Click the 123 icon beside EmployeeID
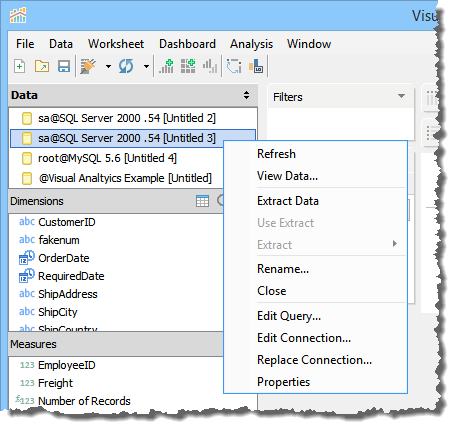Screen dimensions: 456x429 pyautogui.click(x=27, y=365)
